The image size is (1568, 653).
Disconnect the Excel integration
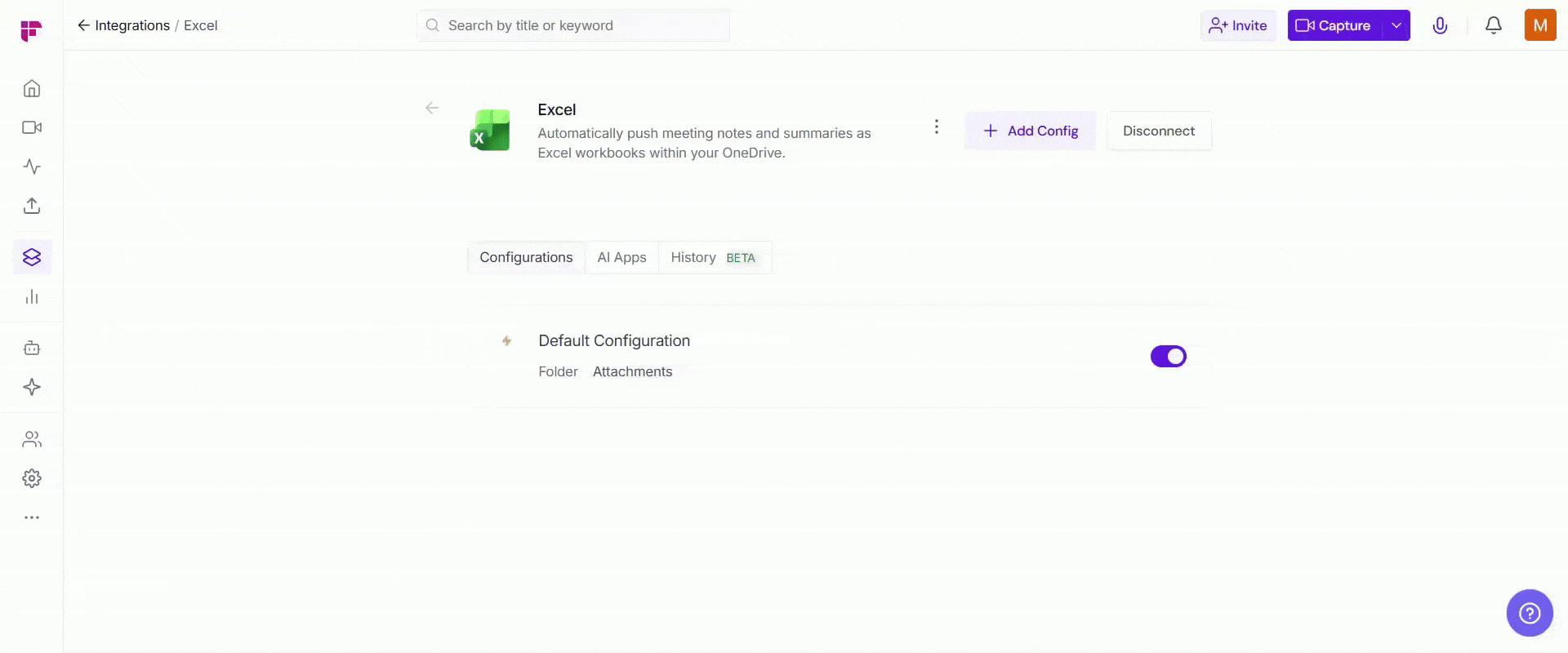[1158, 131]
